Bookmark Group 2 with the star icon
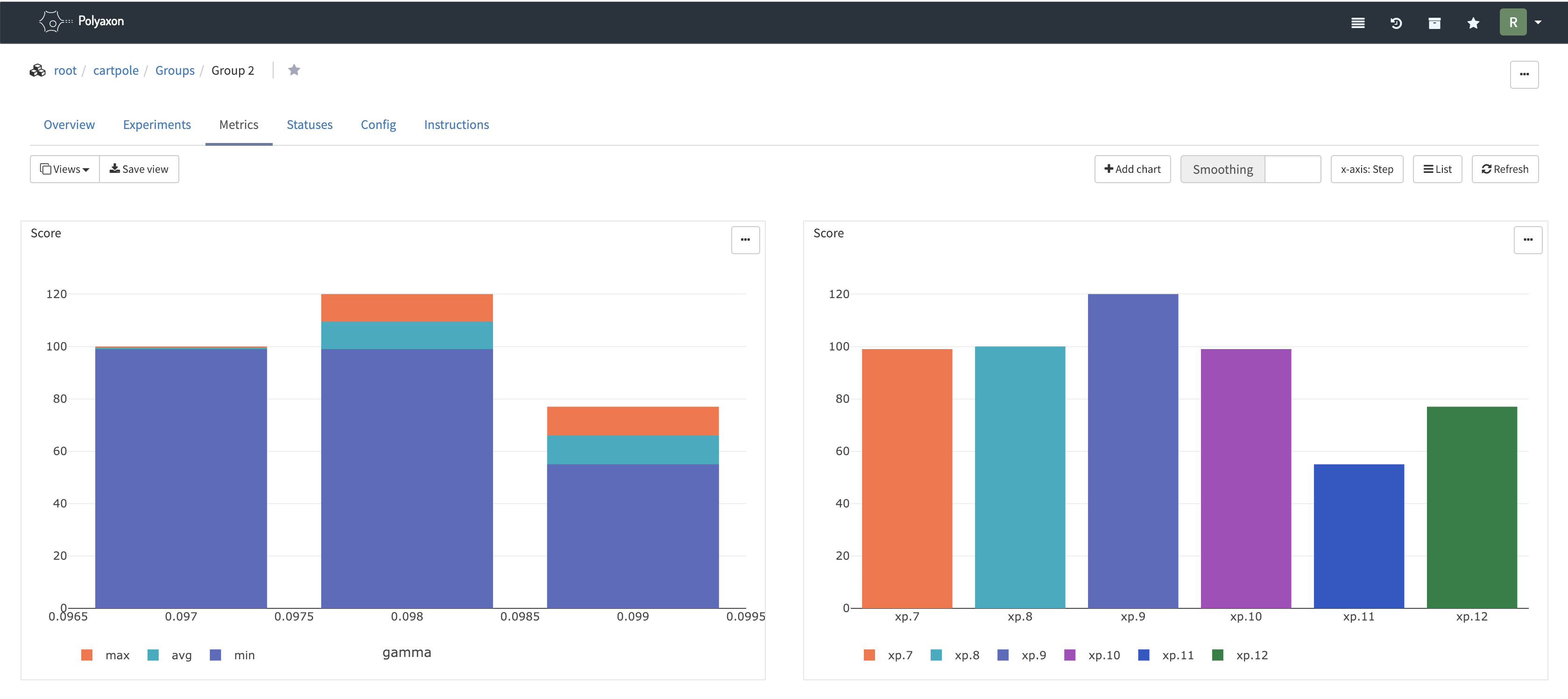 pyautogui.click(x=294, y=70)
